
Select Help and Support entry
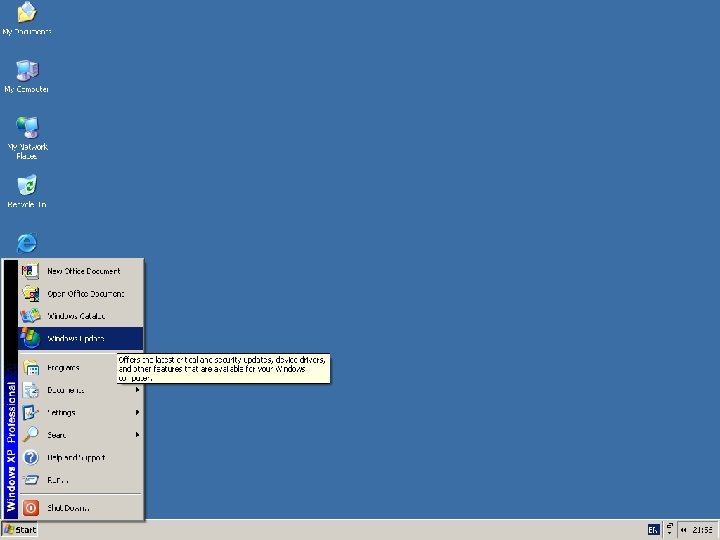(80, 457)
